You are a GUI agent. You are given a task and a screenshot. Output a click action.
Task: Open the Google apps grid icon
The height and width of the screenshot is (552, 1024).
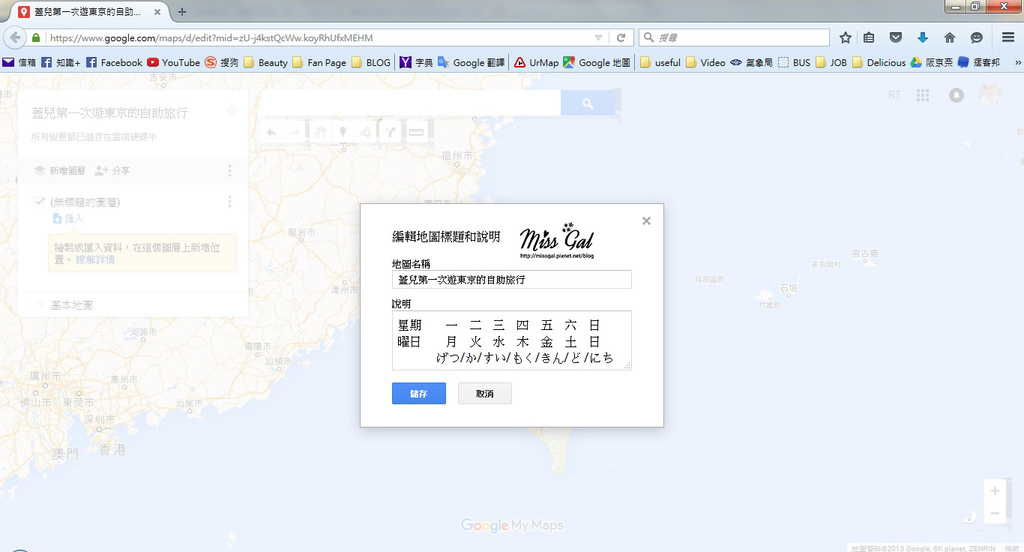coord(923,95)
